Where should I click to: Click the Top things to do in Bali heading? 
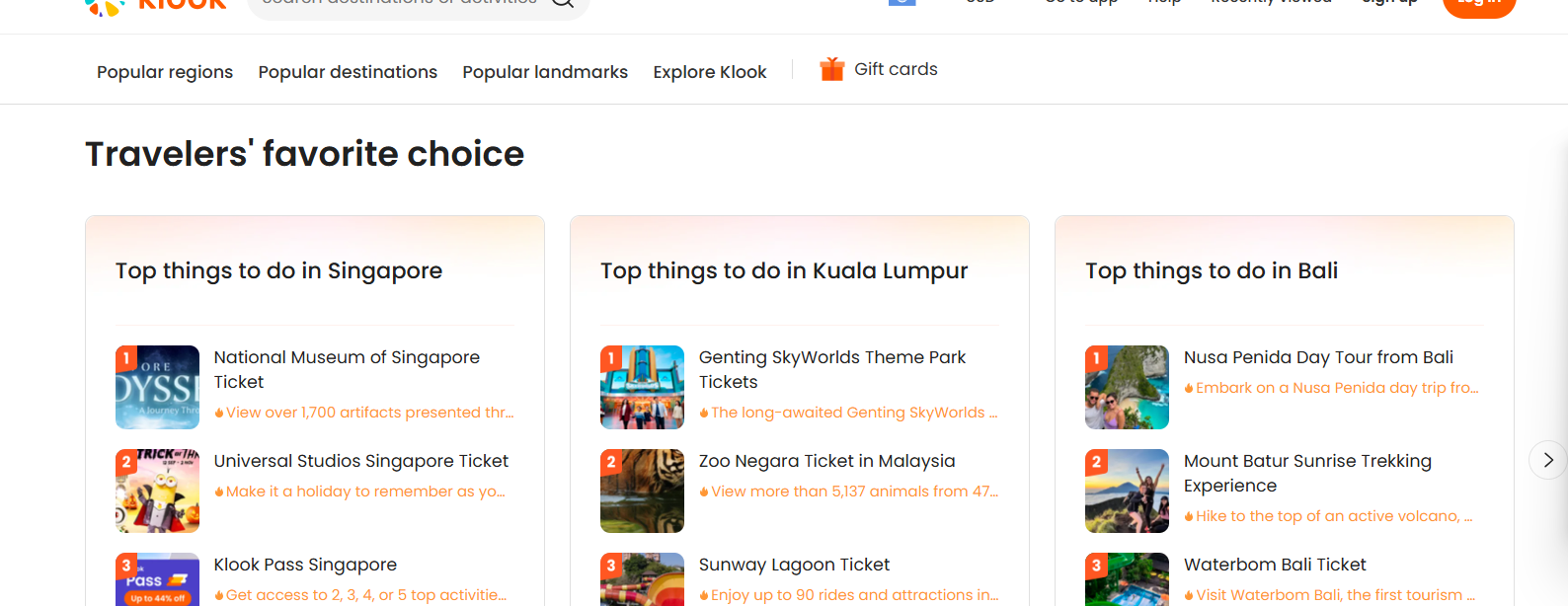[1212, 270]
